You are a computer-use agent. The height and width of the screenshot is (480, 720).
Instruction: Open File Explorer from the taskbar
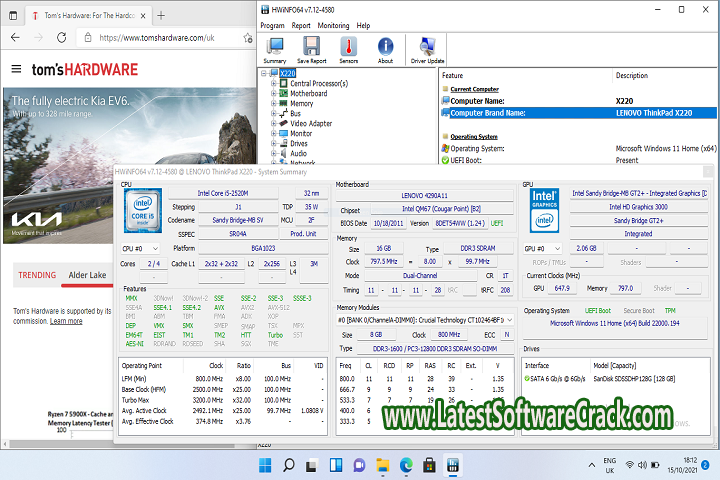click(382, 464)
